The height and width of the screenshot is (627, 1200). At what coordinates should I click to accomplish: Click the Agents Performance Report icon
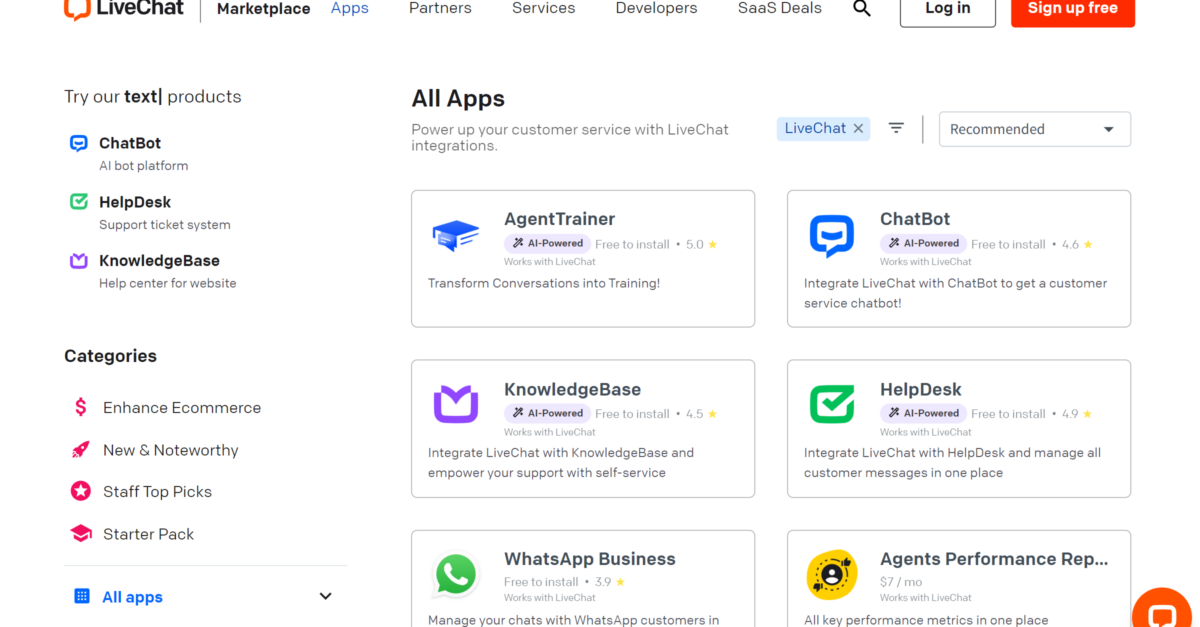click(831, 574)
